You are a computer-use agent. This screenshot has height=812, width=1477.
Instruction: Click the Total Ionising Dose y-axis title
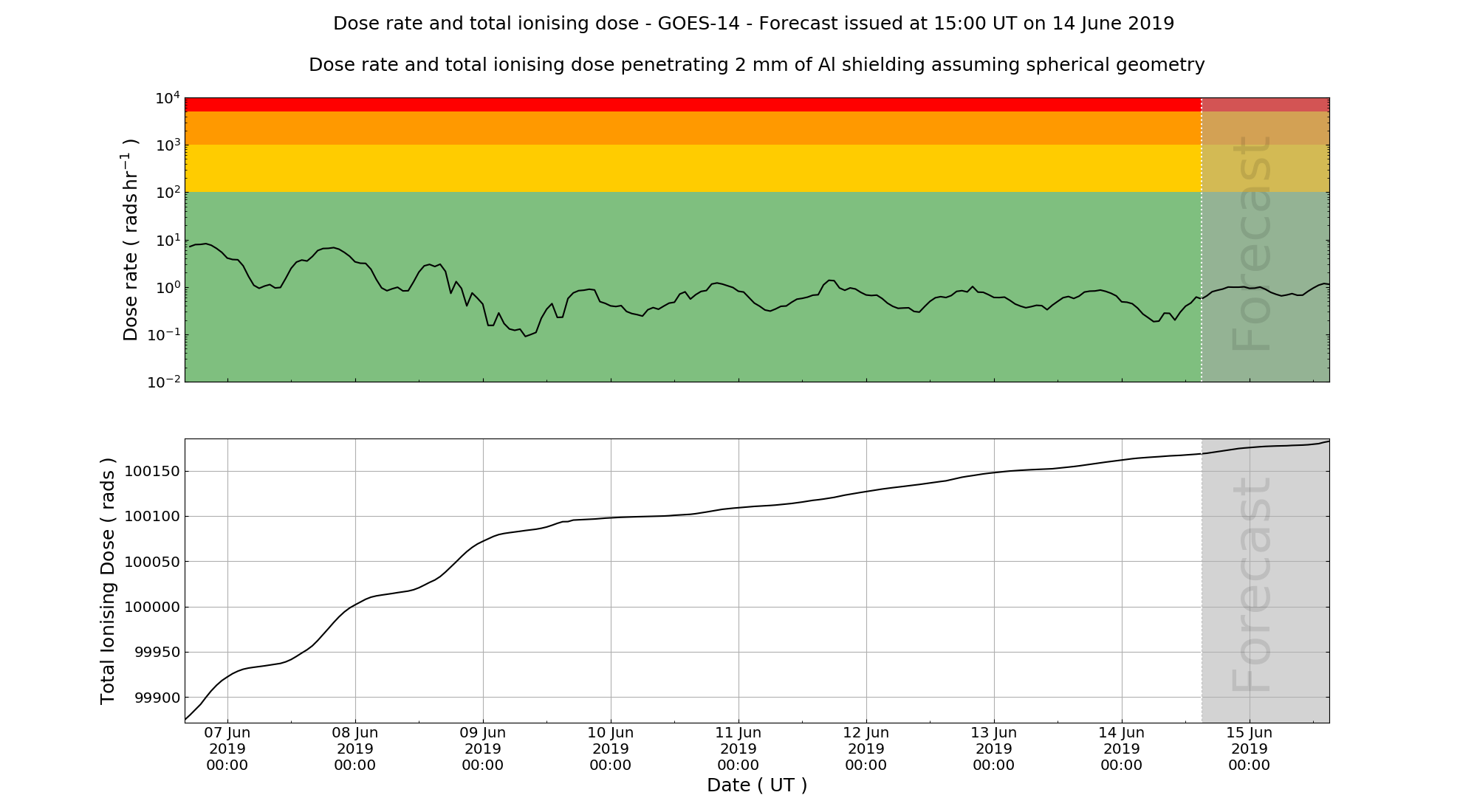pos(108,581)
